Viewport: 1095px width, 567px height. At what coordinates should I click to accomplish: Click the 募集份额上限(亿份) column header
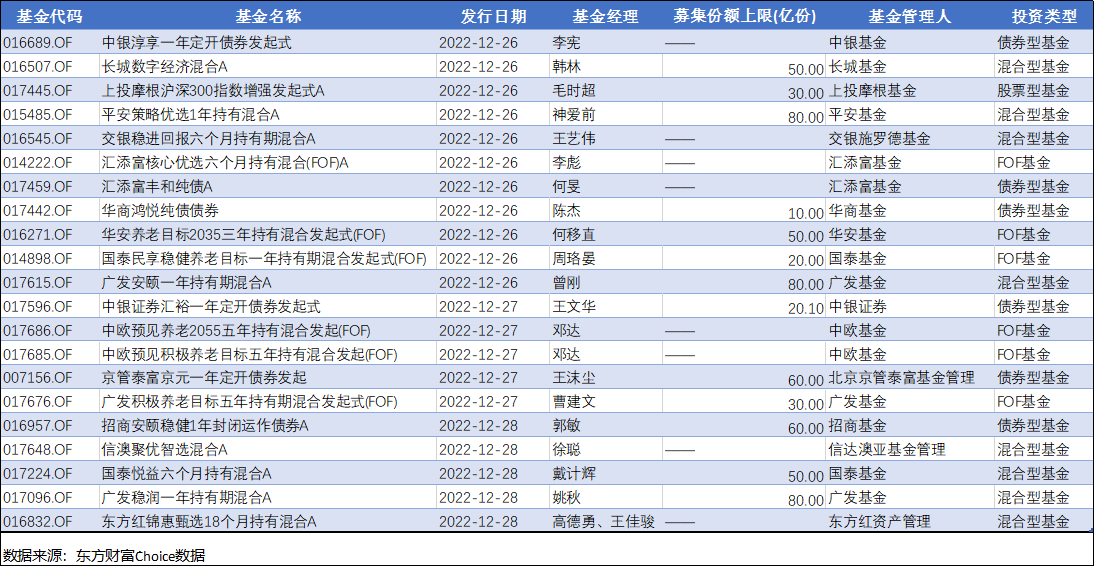tap(744, 16)
